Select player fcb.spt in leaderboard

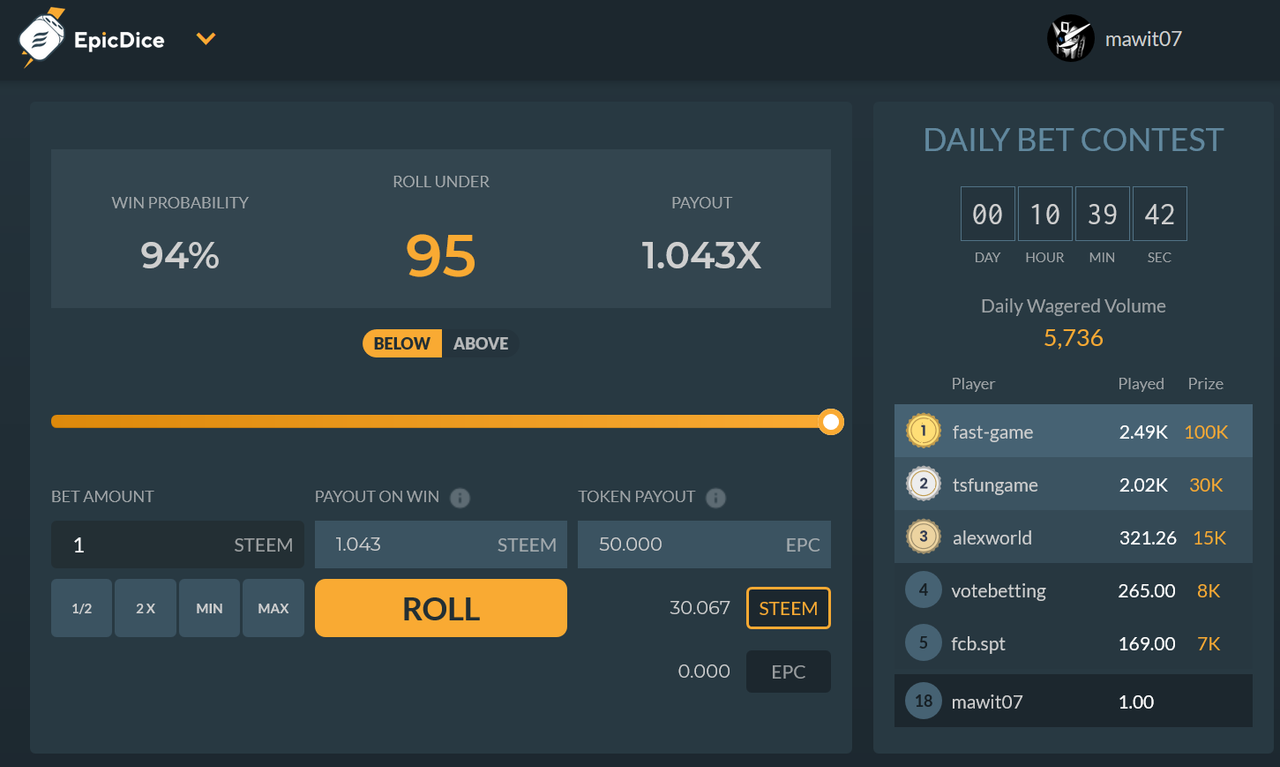pyautogui.click(x=978, y=644)
